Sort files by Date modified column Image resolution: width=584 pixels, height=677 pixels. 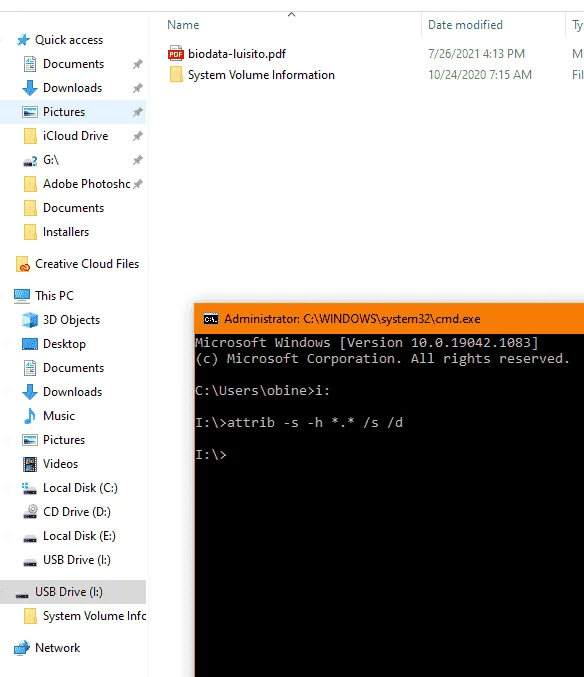point(465,25)
